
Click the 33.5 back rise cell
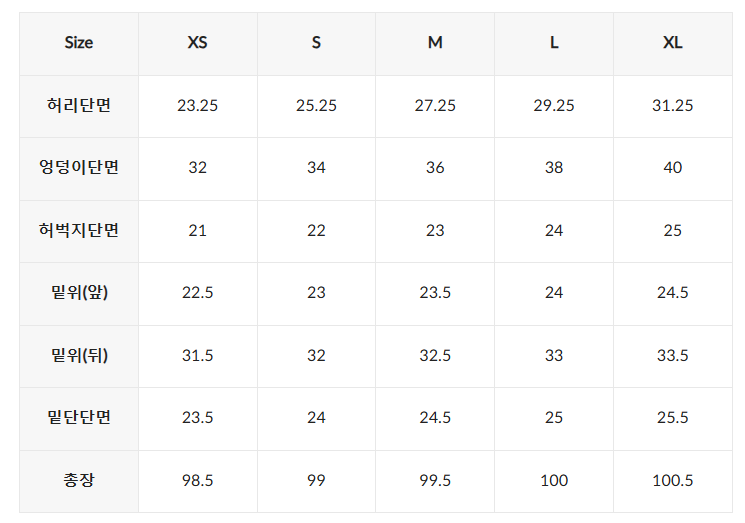point(673,355)
